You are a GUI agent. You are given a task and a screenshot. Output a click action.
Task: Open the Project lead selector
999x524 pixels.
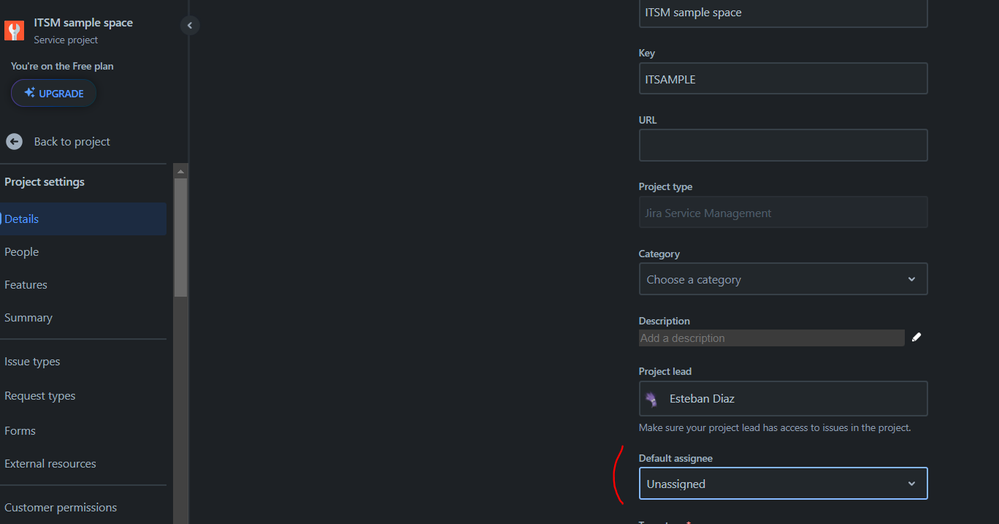783,398
